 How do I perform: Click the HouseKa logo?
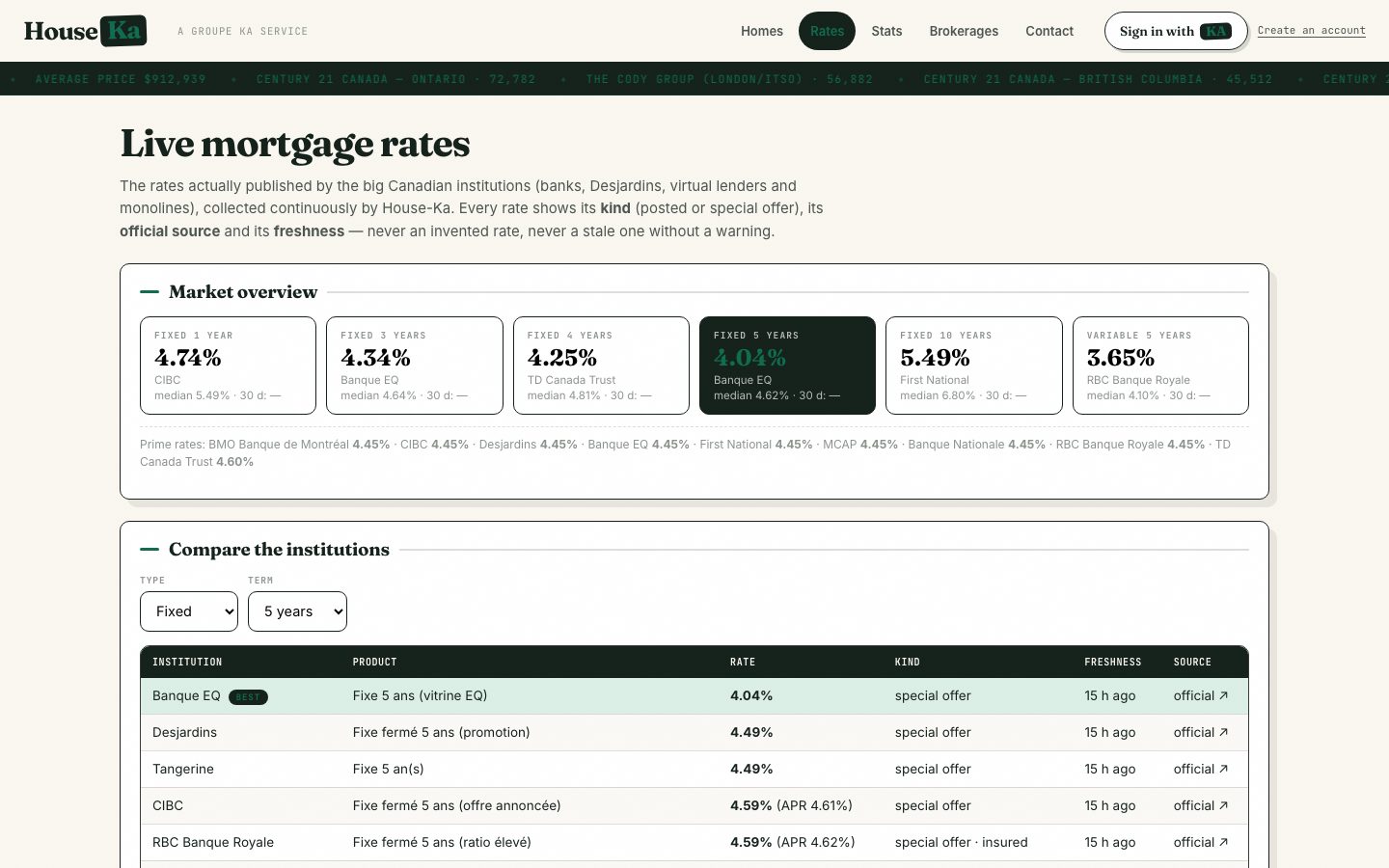pyautogui.click(x=86, y=31)
